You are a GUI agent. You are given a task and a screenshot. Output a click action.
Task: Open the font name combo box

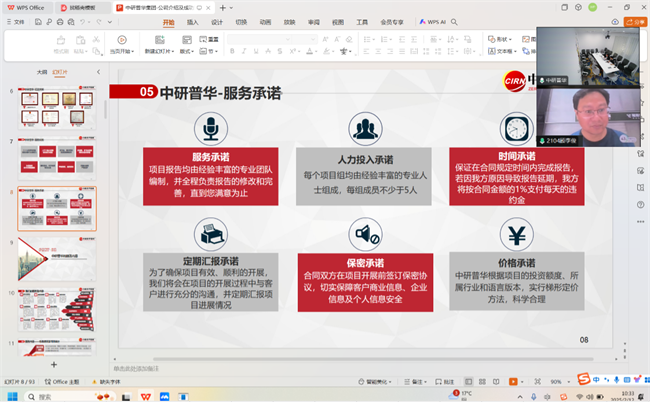260,39
